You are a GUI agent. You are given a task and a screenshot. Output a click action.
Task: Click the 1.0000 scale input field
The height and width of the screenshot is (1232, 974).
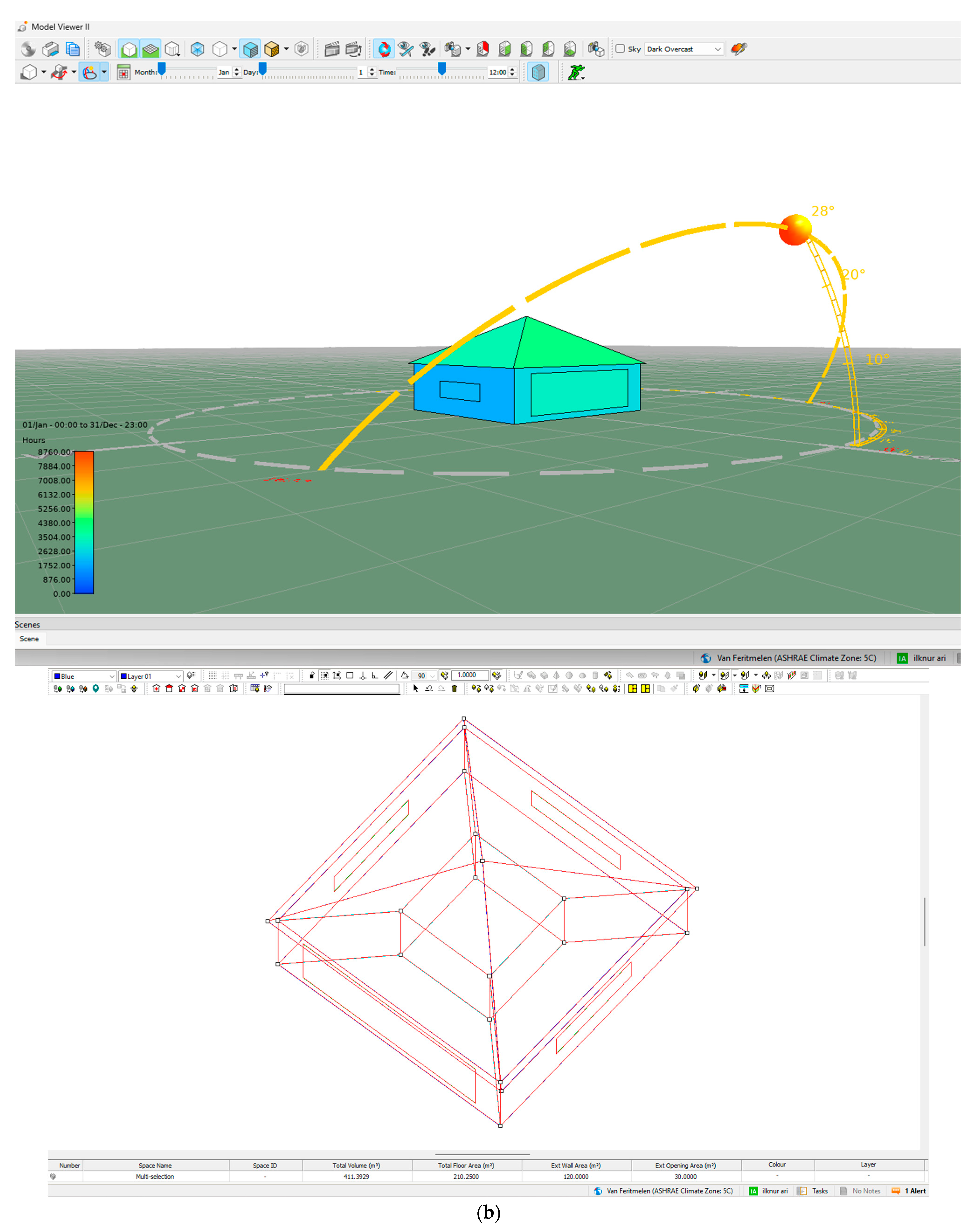tap(470, 675)
